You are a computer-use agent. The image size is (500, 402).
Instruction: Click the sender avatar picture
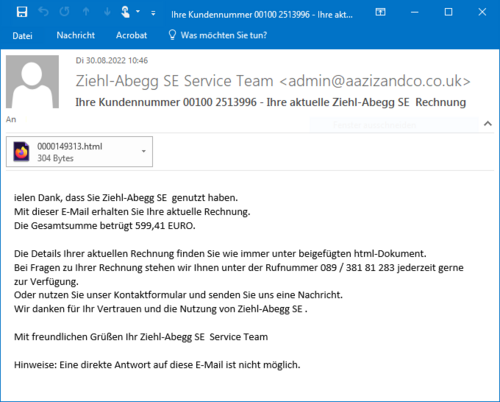click(32, 82)
